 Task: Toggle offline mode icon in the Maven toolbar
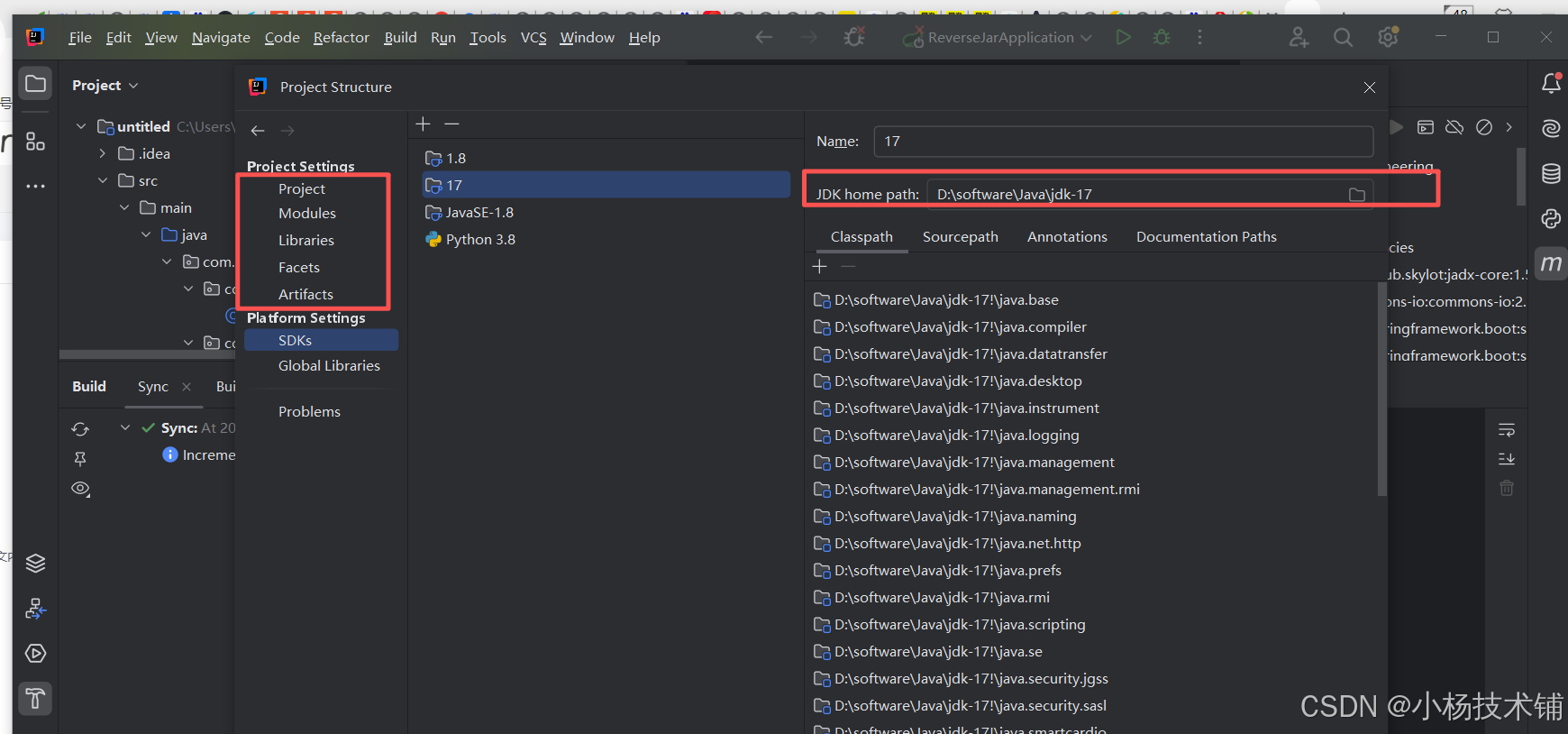click(x=1454, y=127)
